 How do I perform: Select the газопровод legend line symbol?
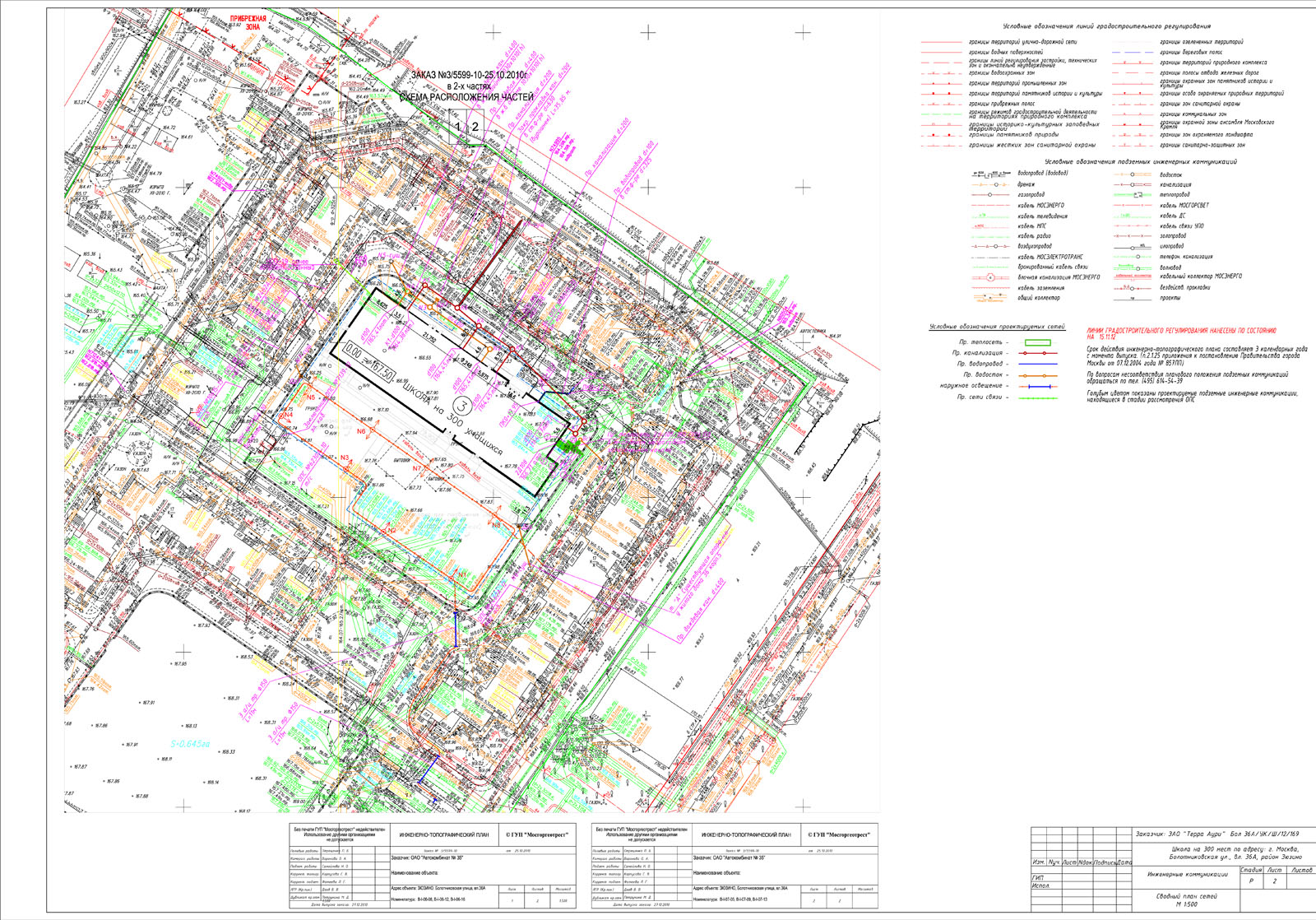pos(990,195)
